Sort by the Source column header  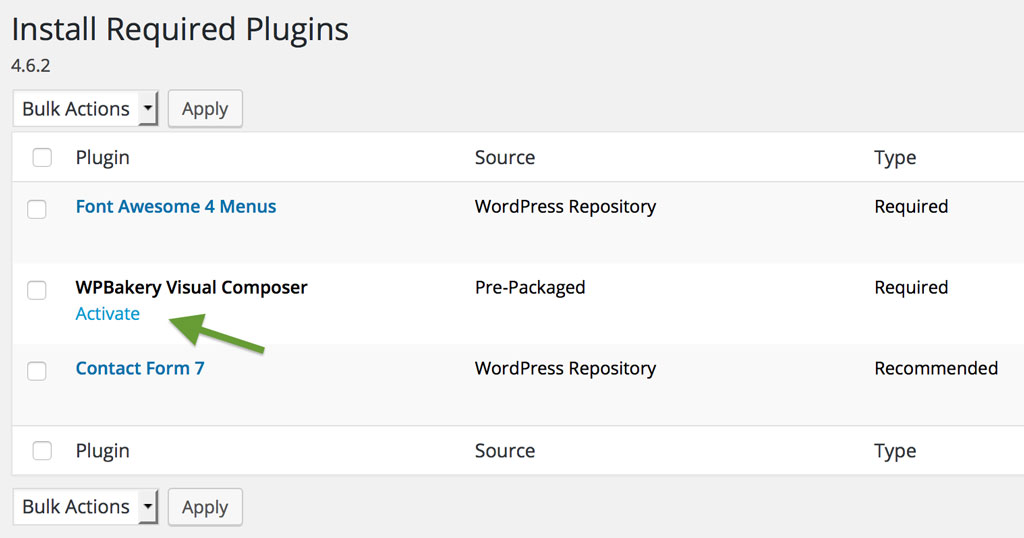505,157
